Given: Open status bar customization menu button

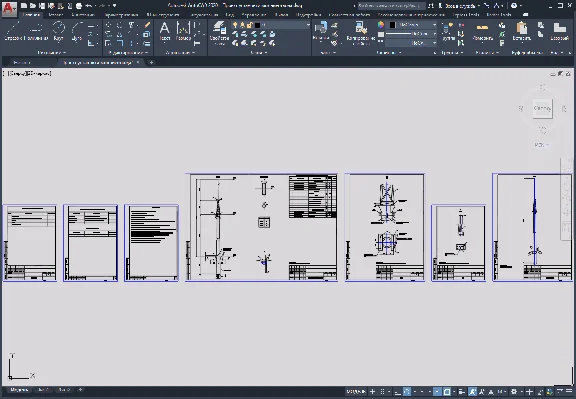Looking at the screenshot, I should [569, 392].
